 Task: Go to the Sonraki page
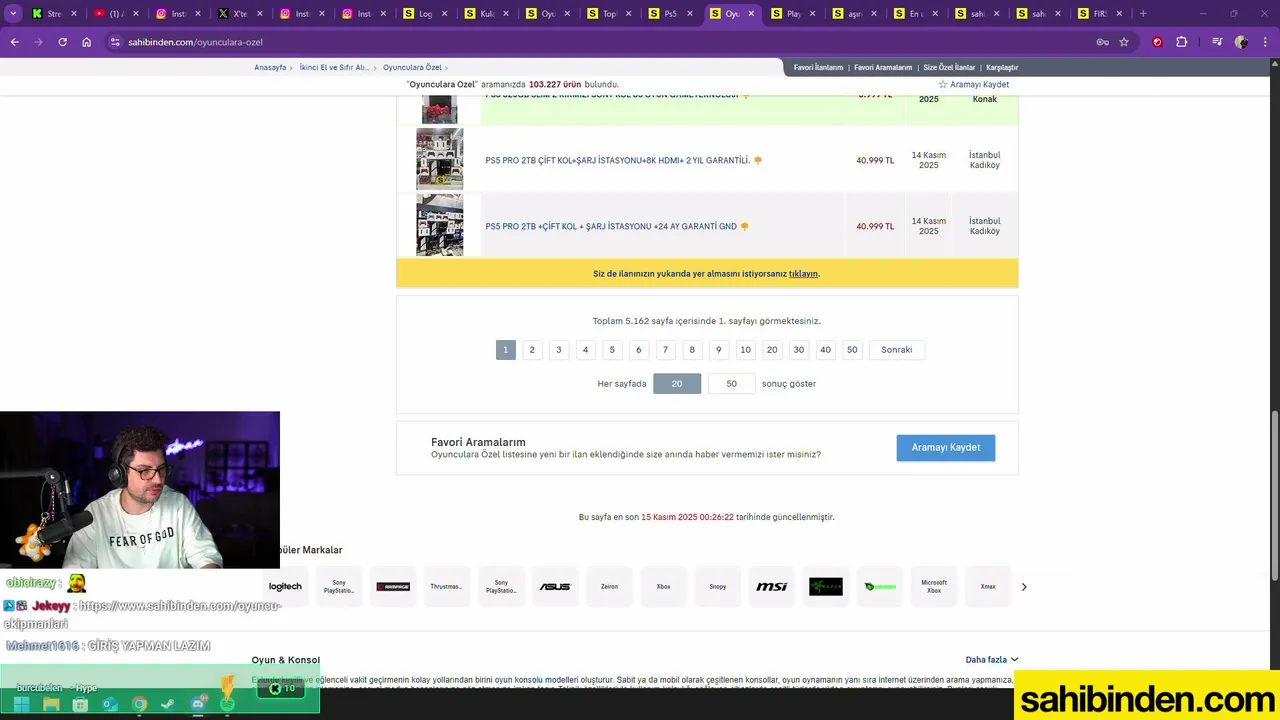pos(897,350)
